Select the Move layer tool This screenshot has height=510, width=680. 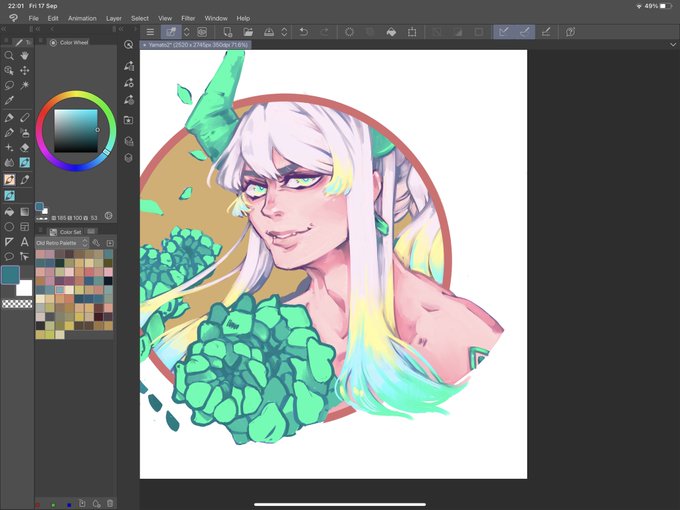point(25,70)
